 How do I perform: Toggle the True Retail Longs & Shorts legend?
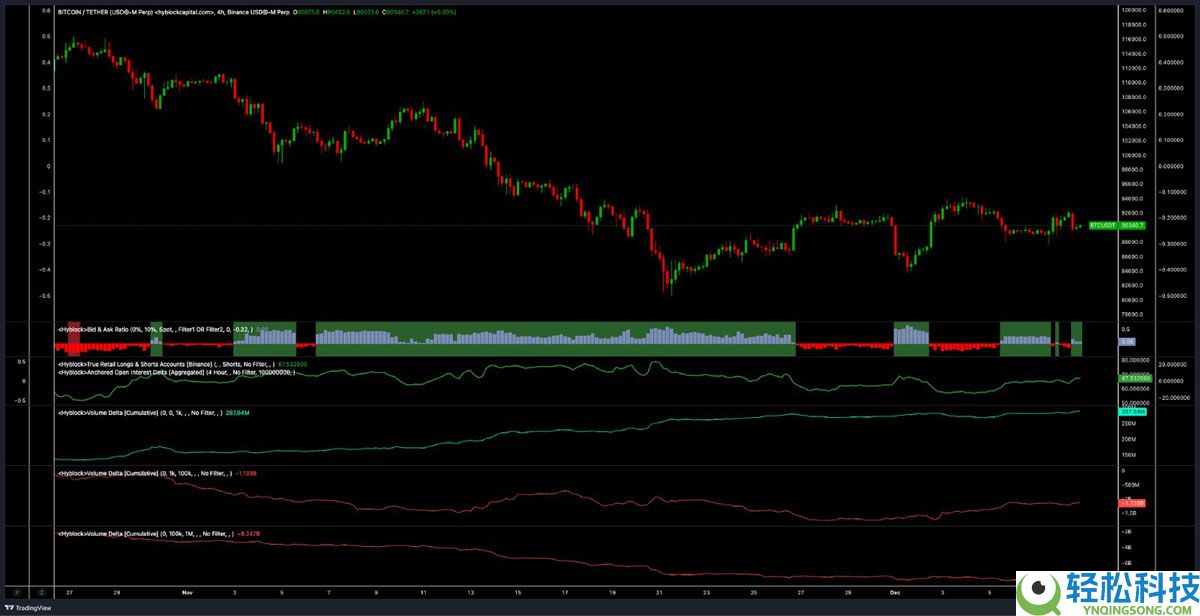pos(160,364)
